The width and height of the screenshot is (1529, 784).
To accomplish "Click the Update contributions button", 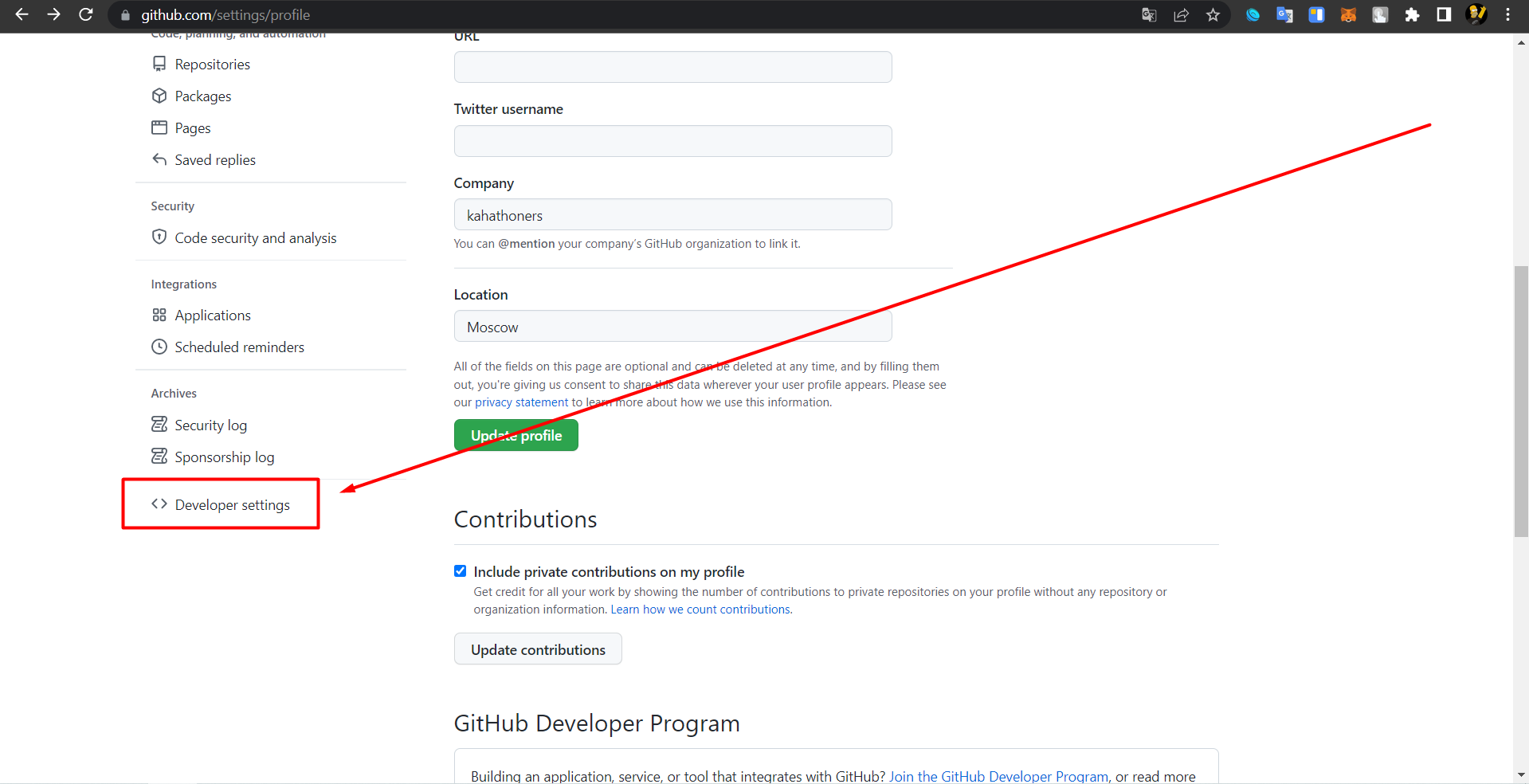I will coord(538,649).
